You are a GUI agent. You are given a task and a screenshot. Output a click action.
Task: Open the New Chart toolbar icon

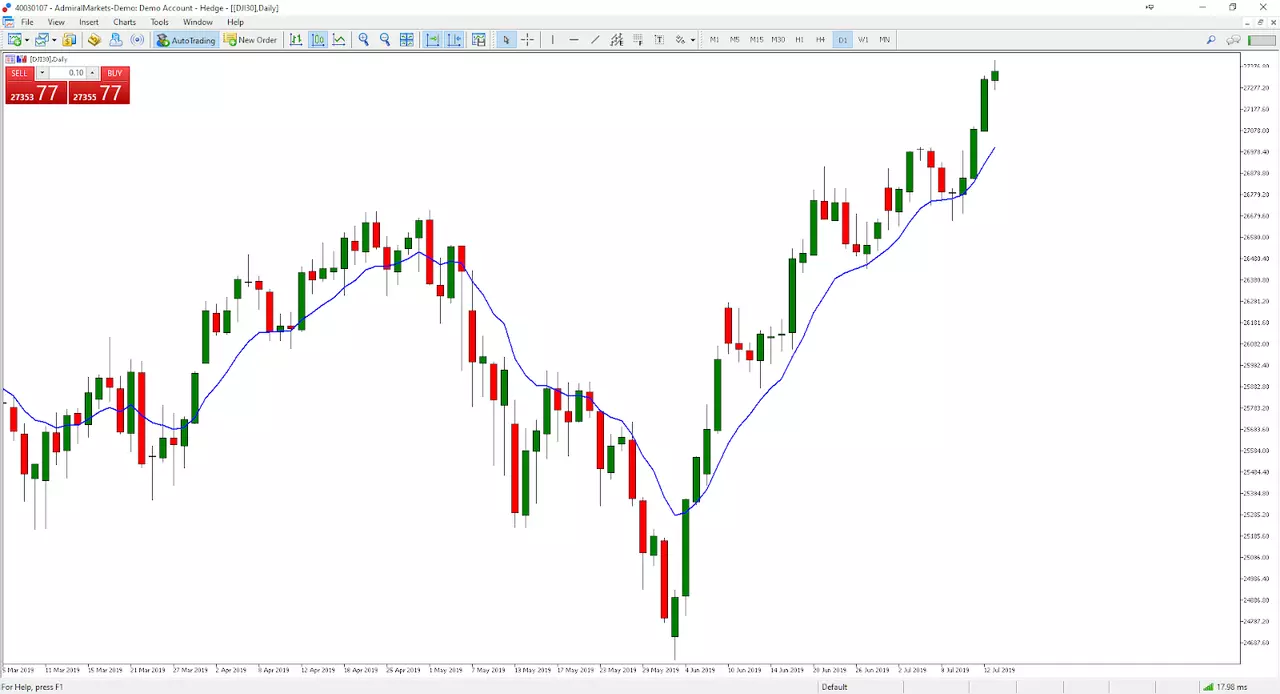(x=14, y=40)
